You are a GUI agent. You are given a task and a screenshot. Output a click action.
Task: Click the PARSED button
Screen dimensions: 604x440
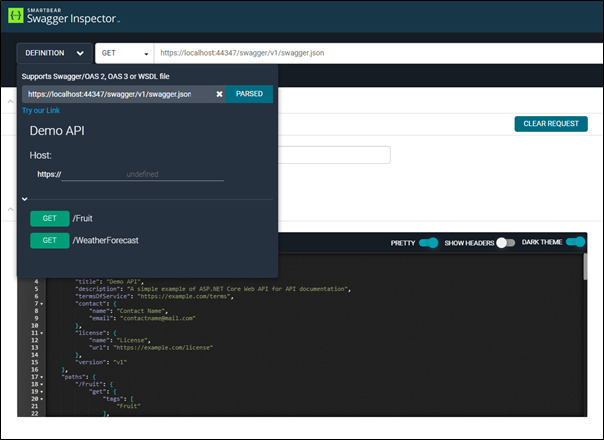click(x=249, y=94)
